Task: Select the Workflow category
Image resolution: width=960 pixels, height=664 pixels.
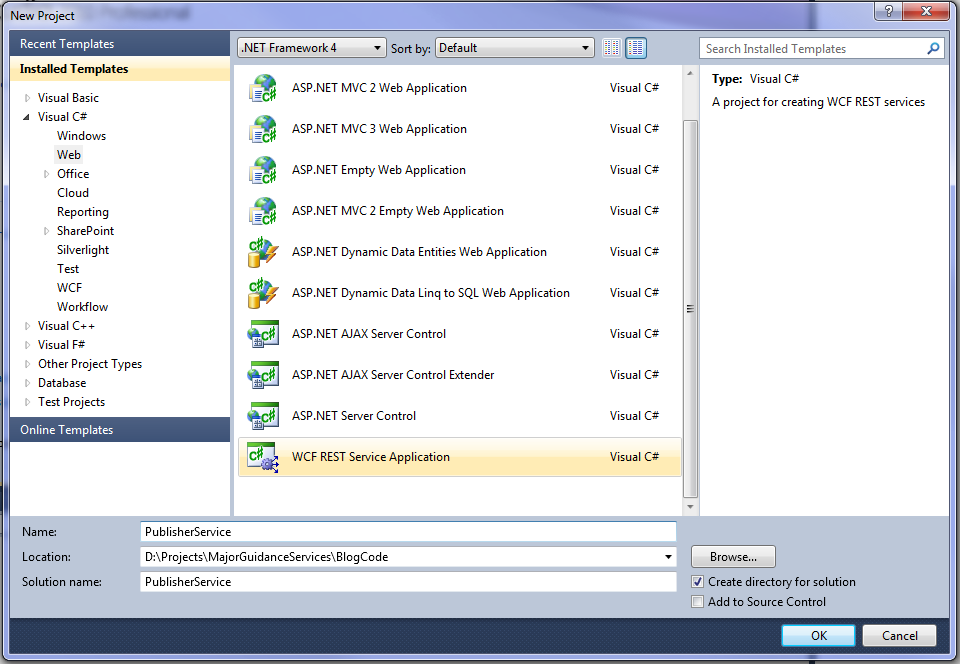Action: click(x=83, y=307)
